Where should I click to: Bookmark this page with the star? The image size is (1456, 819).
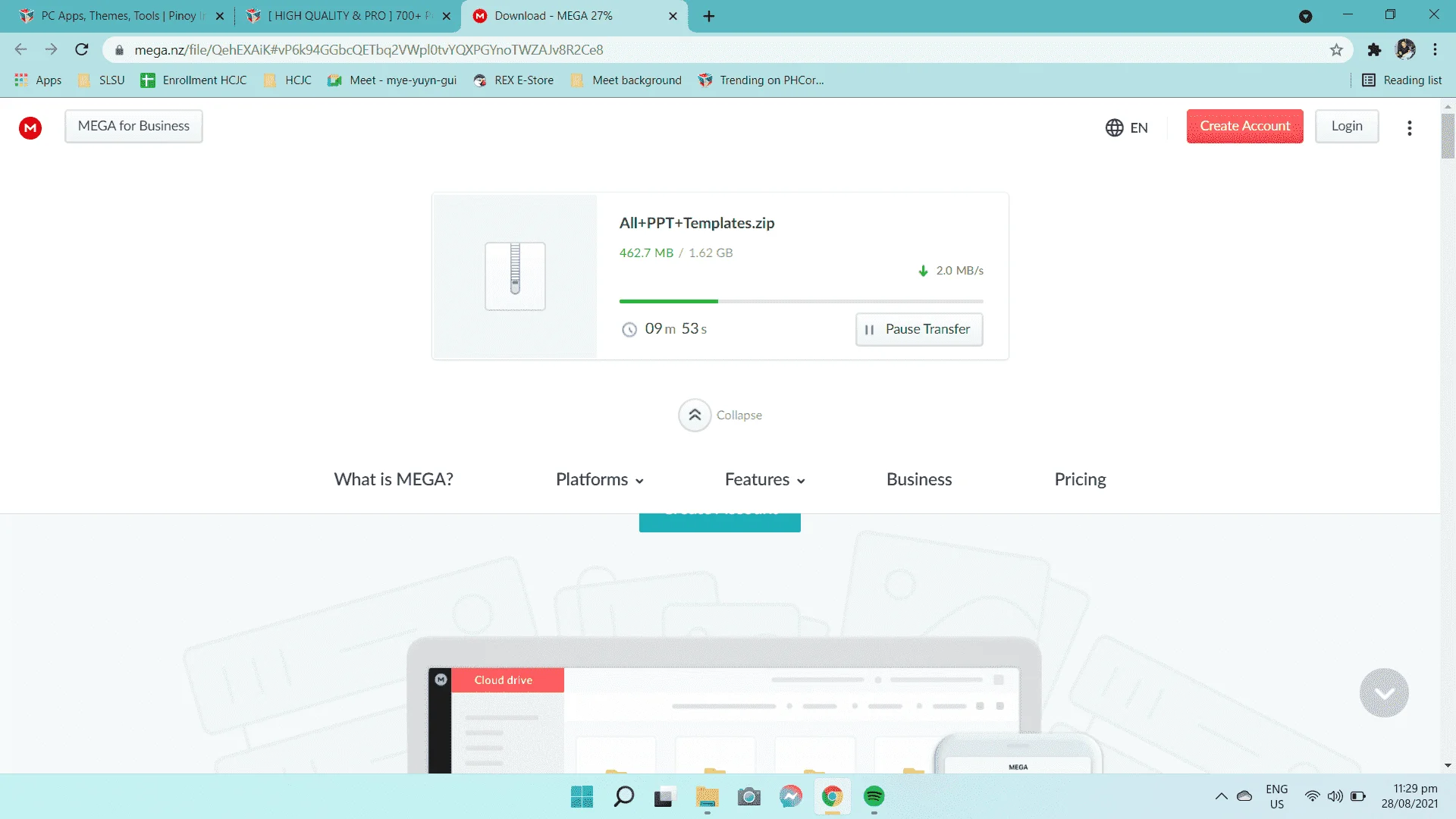pos(1336,50)
